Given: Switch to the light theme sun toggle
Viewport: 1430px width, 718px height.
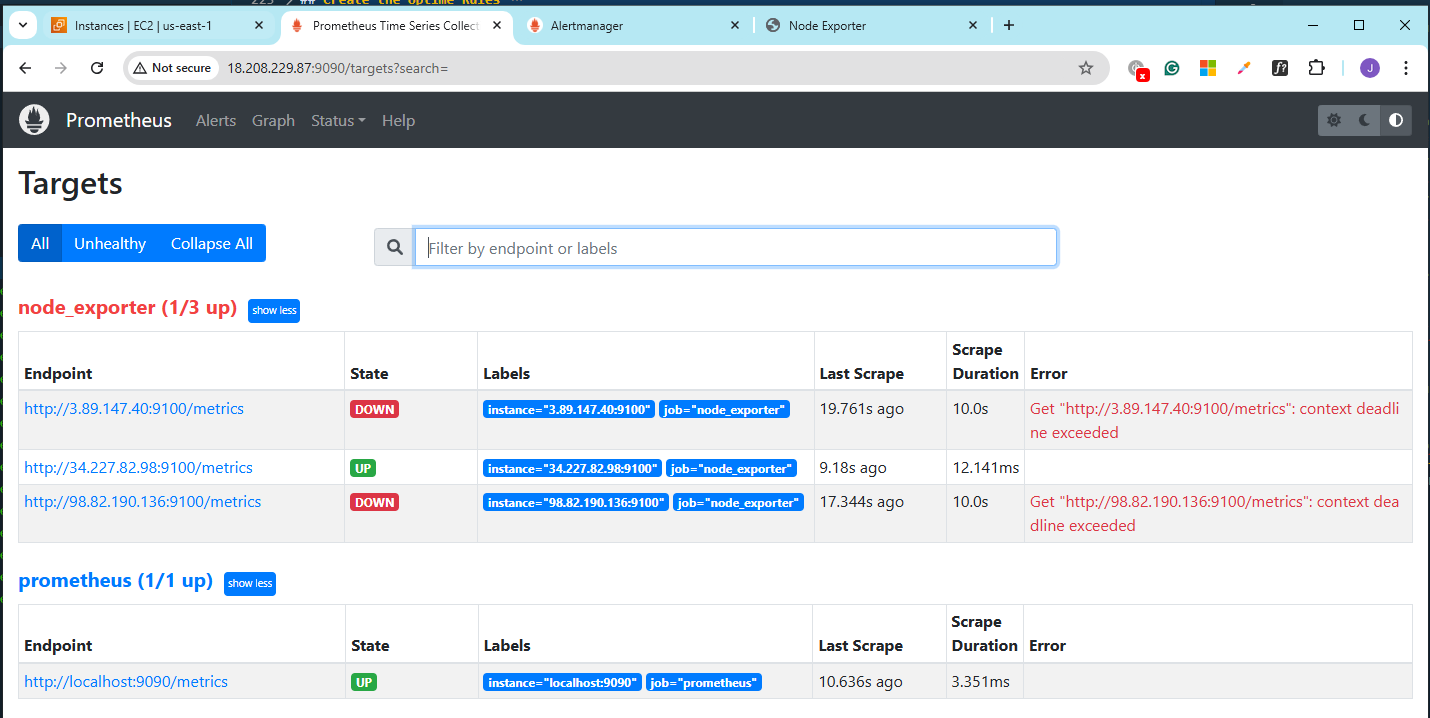Looking at the screenshot, I should pos(1334,121).
